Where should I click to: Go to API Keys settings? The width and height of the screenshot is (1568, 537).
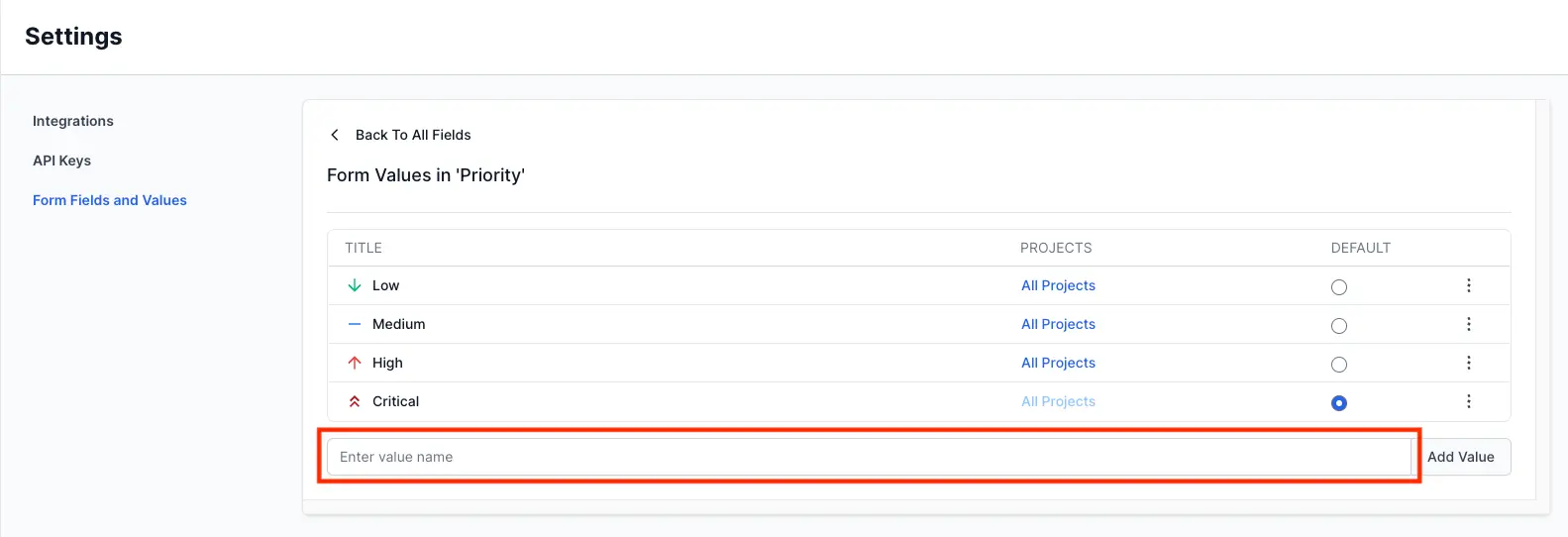pyautogui.click(x=61, y=161)
